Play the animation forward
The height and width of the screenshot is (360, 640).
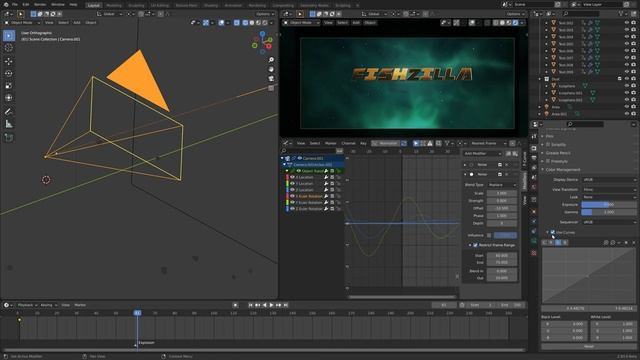[x=271, y=305]
